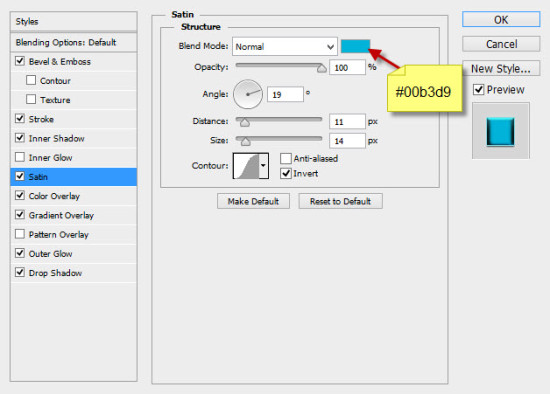The image size is (550, 394).
Task: Toggle the Color Overlay checkbox
Action: pyautogui.click(x=20, y=195)
